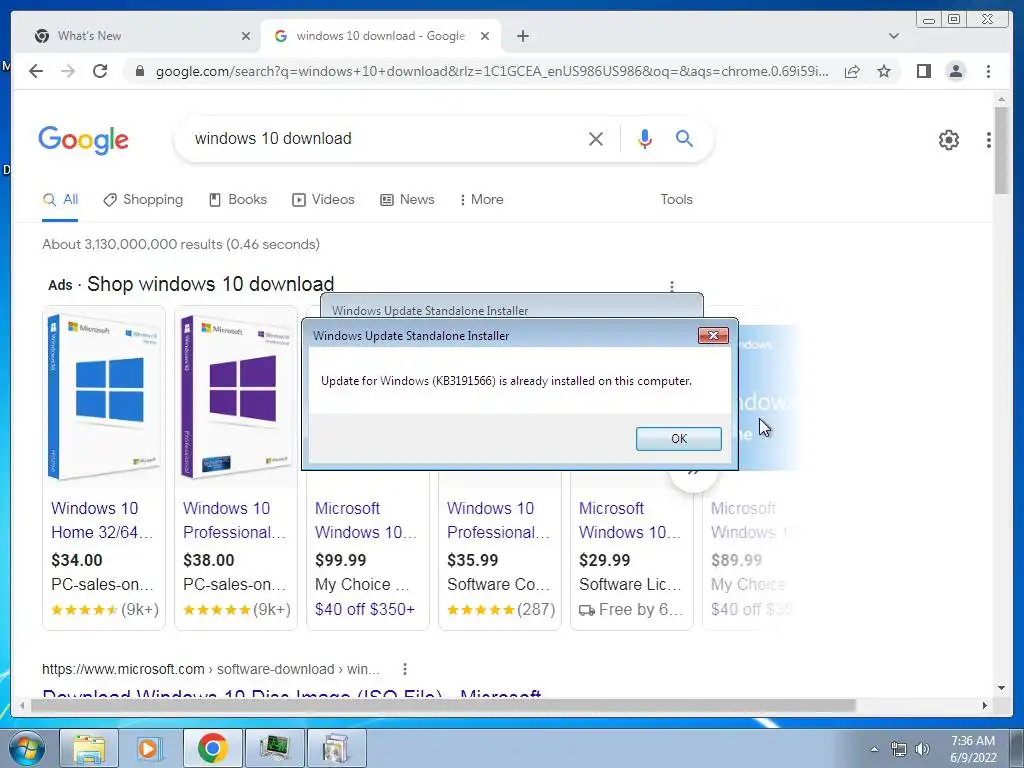Click OK in the Windows Update dialog
1024x768 pixels.
point(679,439)
